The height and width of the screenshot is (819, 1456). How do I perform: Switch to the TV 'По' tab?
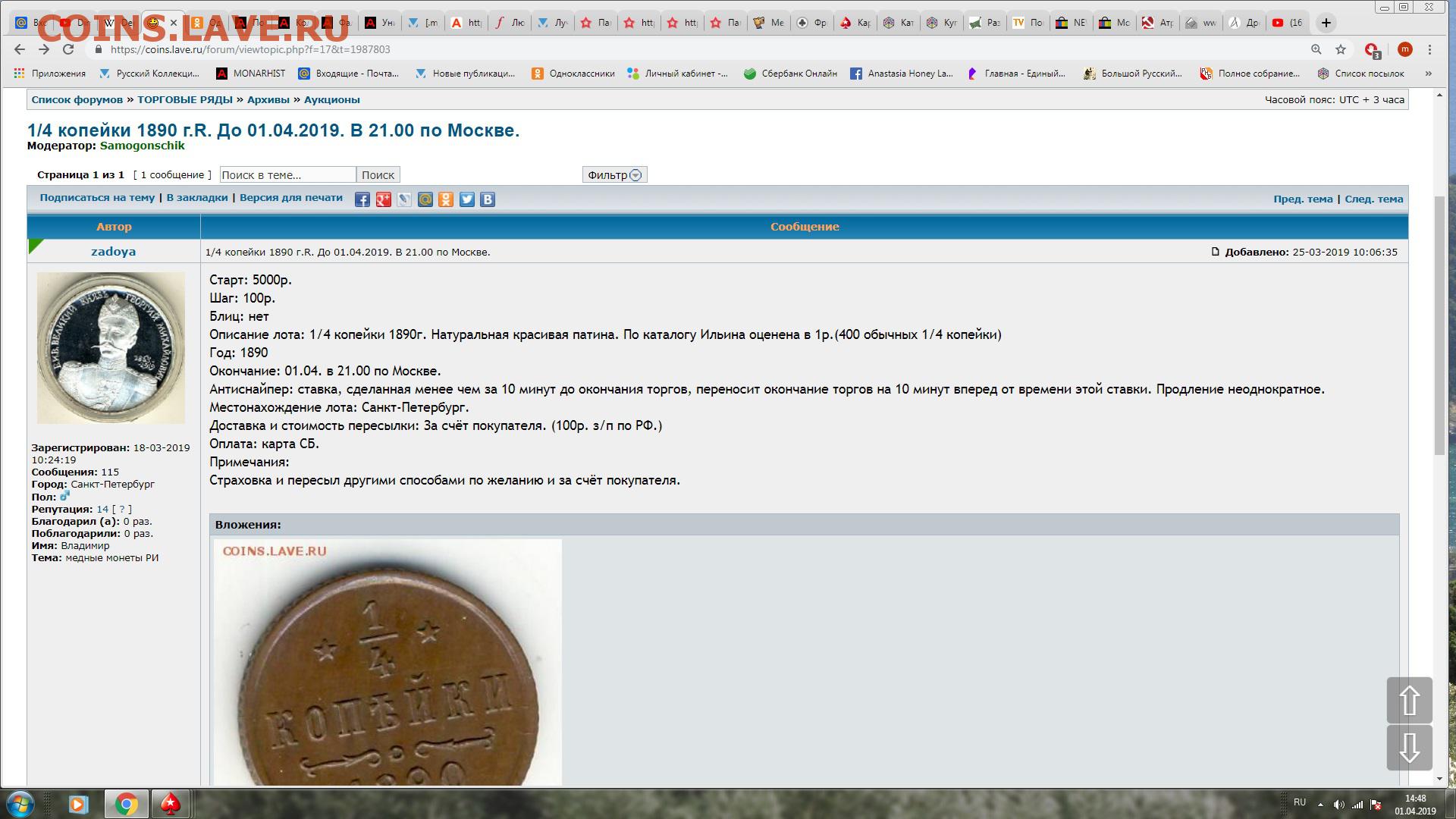(x=1028, y=23)
